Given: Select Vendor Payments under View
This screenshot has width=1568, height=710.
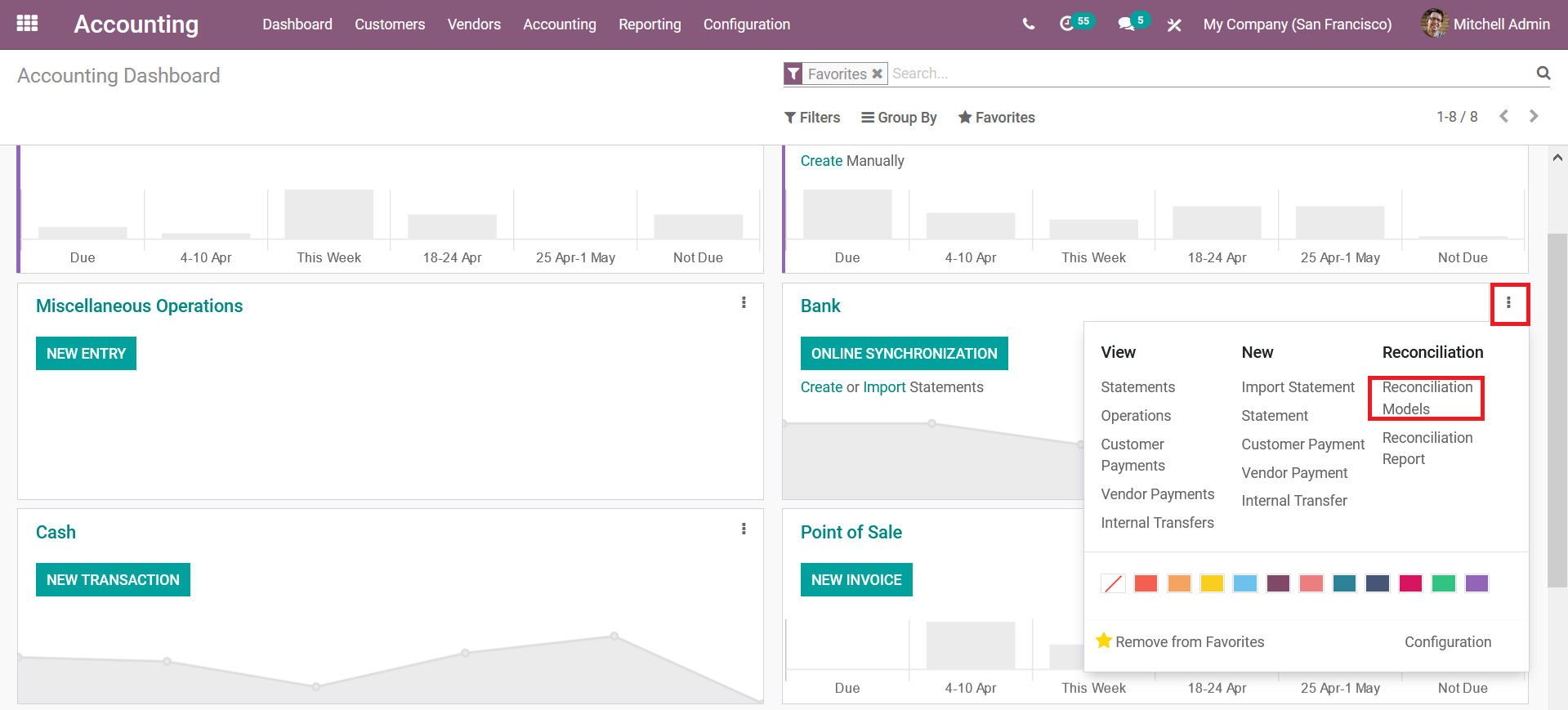Looking at the screenshot, I should tap(1158, 494).
